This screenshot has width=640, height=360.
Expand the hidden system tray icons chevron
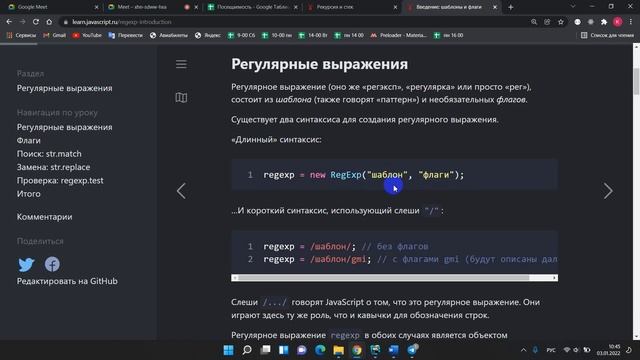click(523, 350)
